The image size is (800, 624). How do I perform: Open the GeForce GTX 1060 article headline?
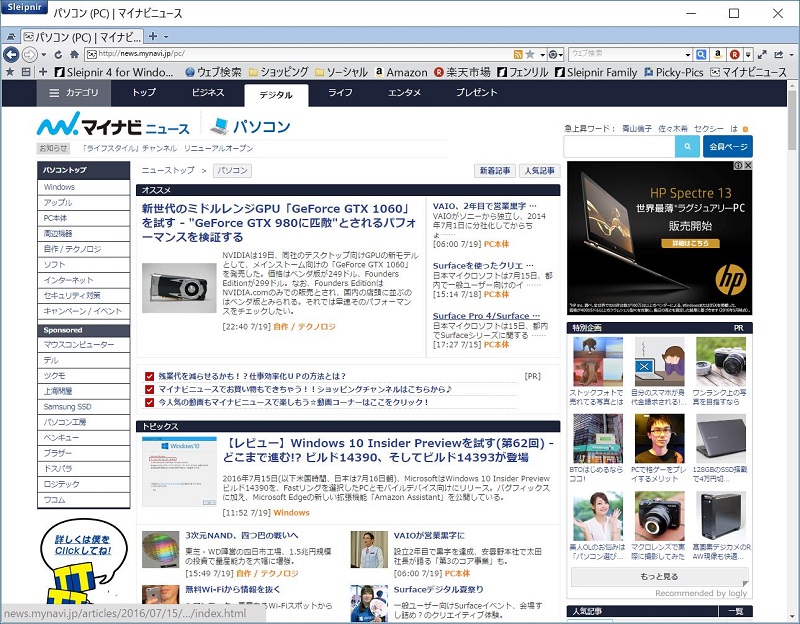(279, 223)
